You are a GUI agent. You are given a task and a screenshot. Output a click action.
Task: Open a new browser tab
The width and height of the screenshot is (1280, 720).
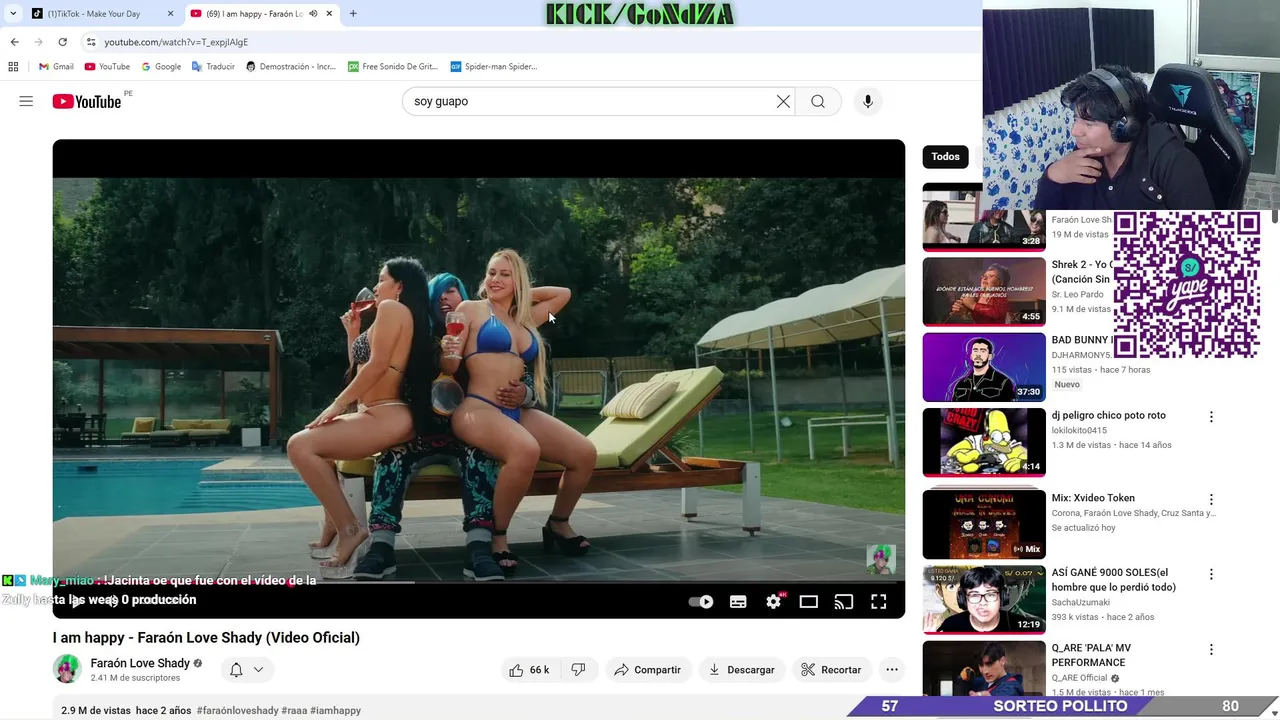coord(353,14)
